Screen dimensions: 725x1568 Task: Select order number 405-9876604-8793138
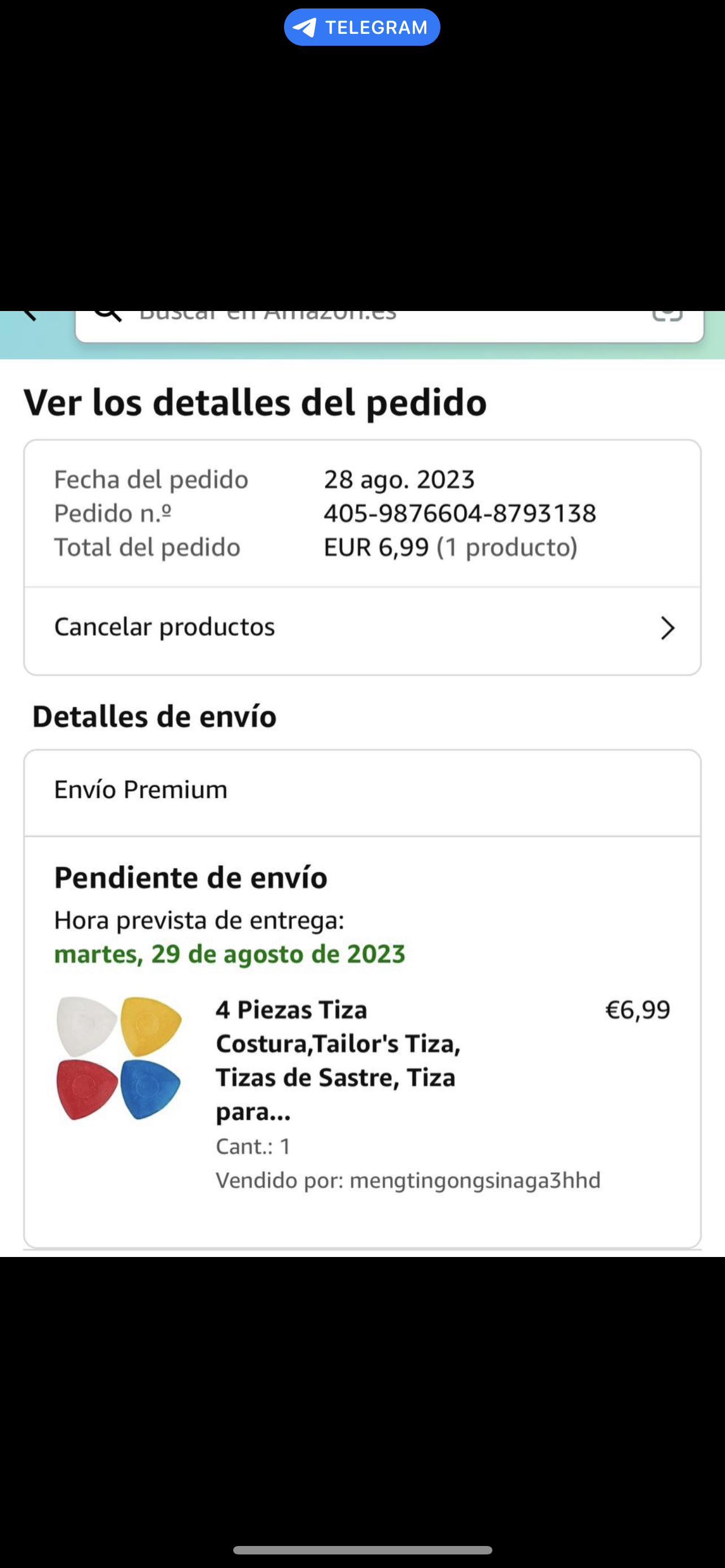pyautogui.click(x=460, y=513)
